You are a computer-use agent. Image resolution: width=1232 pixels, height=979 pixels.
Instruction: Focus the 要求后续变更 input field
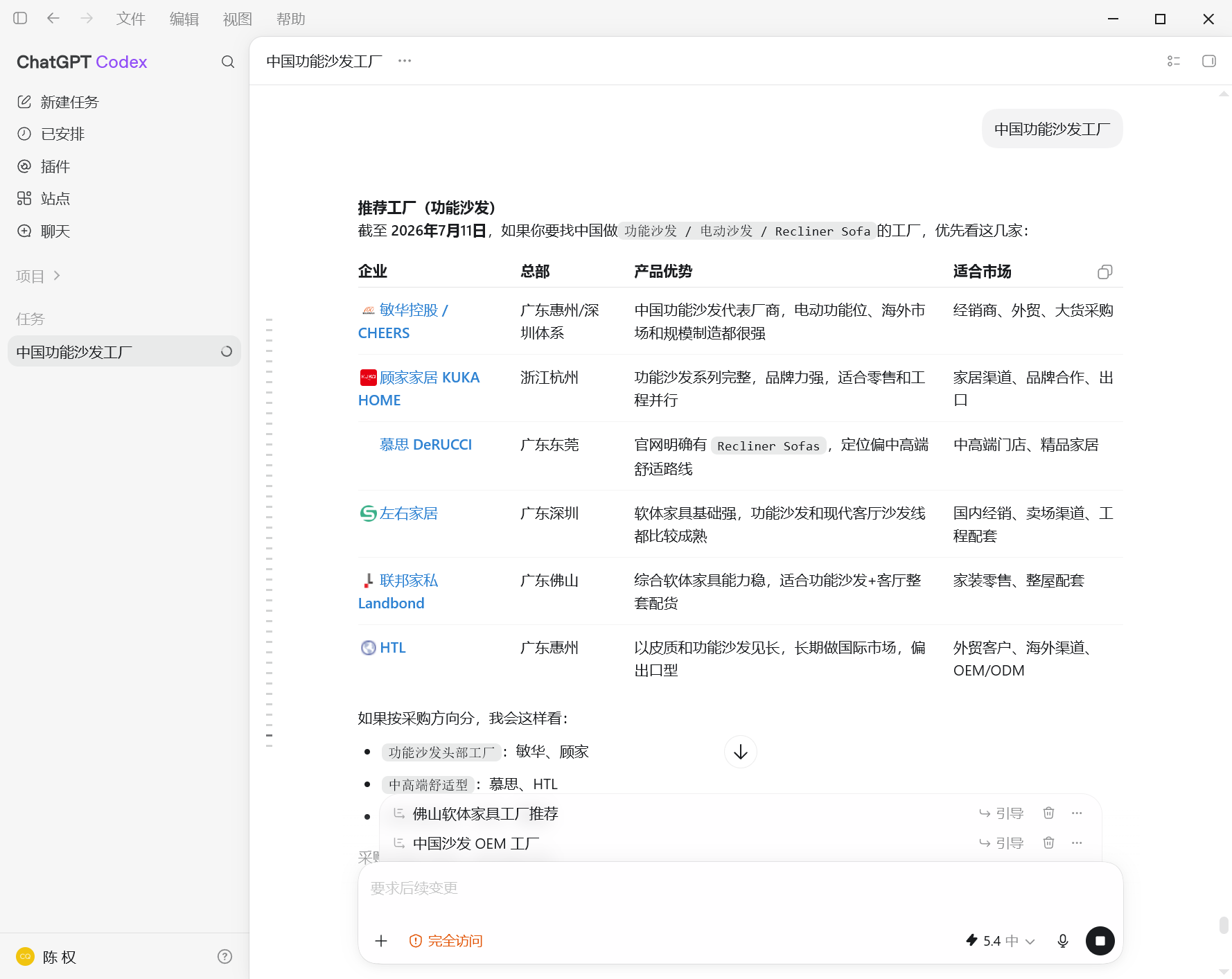(x=740, y=888)
